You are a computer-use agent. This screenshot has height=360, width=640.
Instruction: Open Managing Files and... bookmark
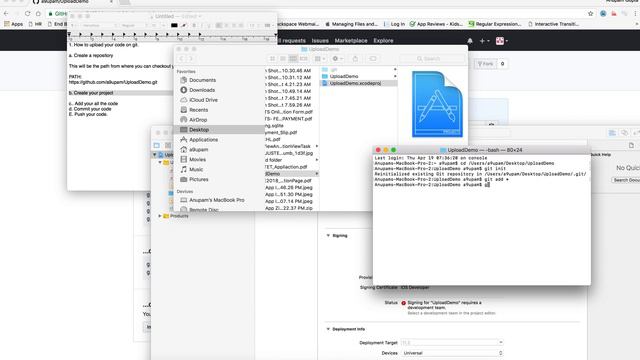[351, 24]
